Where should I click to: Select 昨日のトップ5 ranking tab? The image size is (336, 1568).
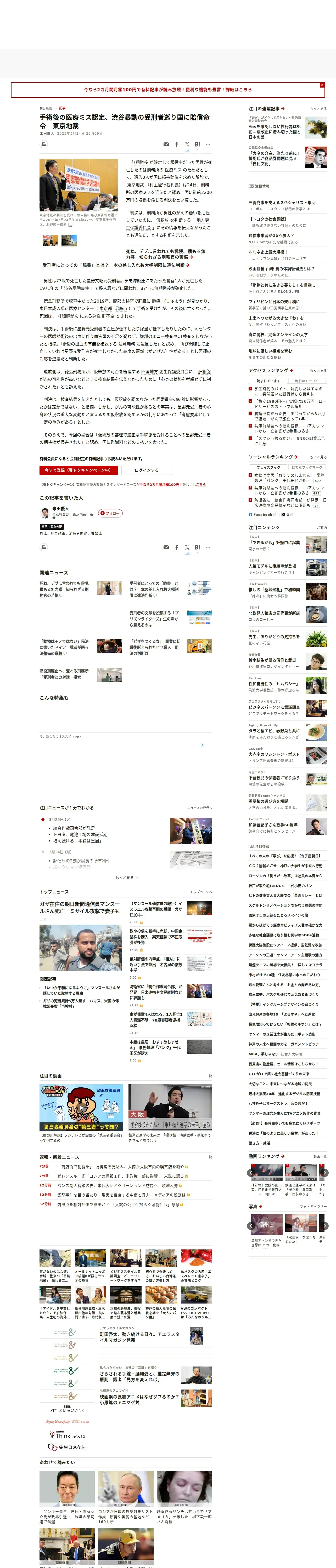(x=307, y=381)
